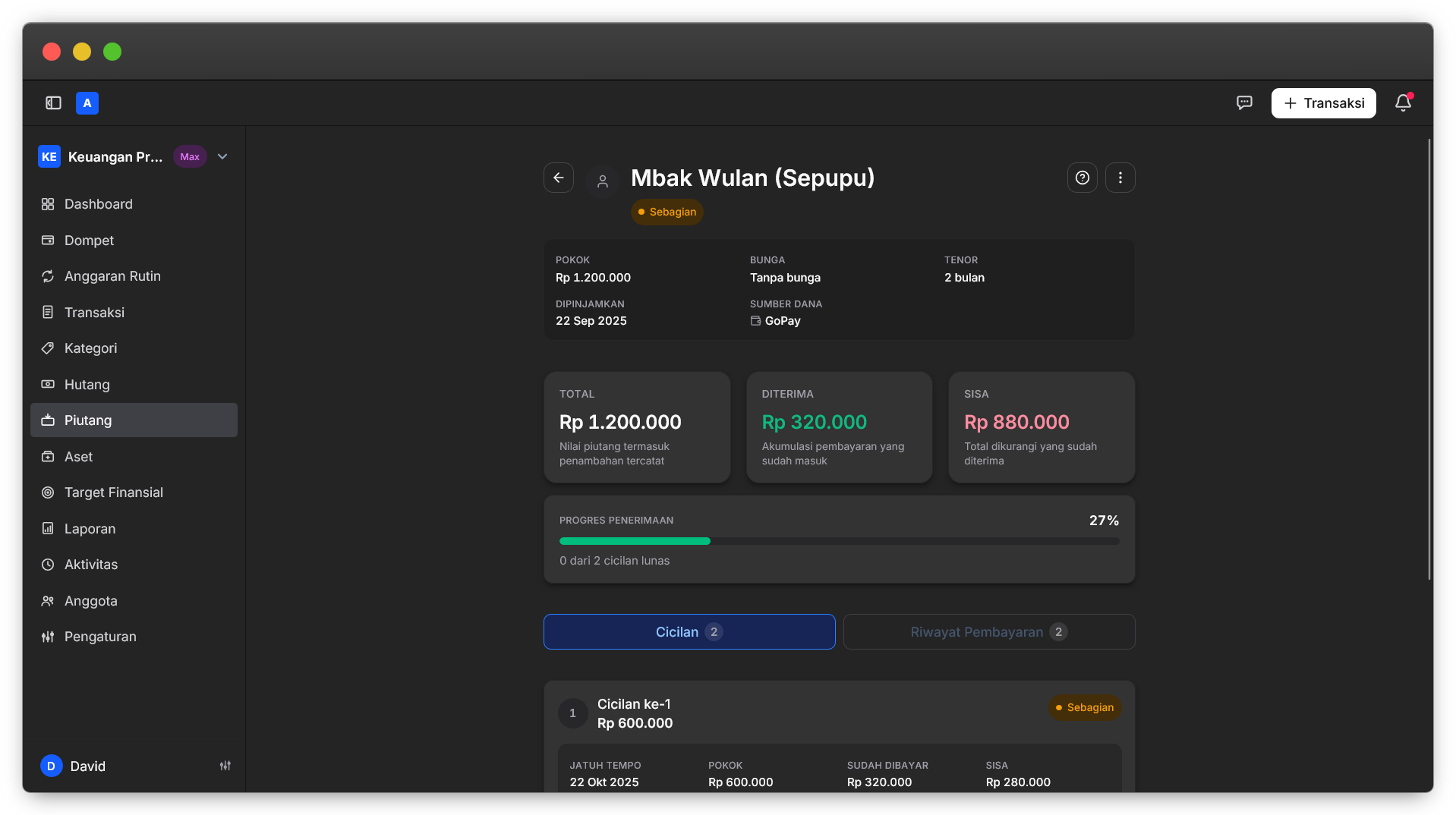Screen dimensions: 1456x815
Task: Expand the Keuangan workspace dropdown chevron
Action: (x=222, y=157)
